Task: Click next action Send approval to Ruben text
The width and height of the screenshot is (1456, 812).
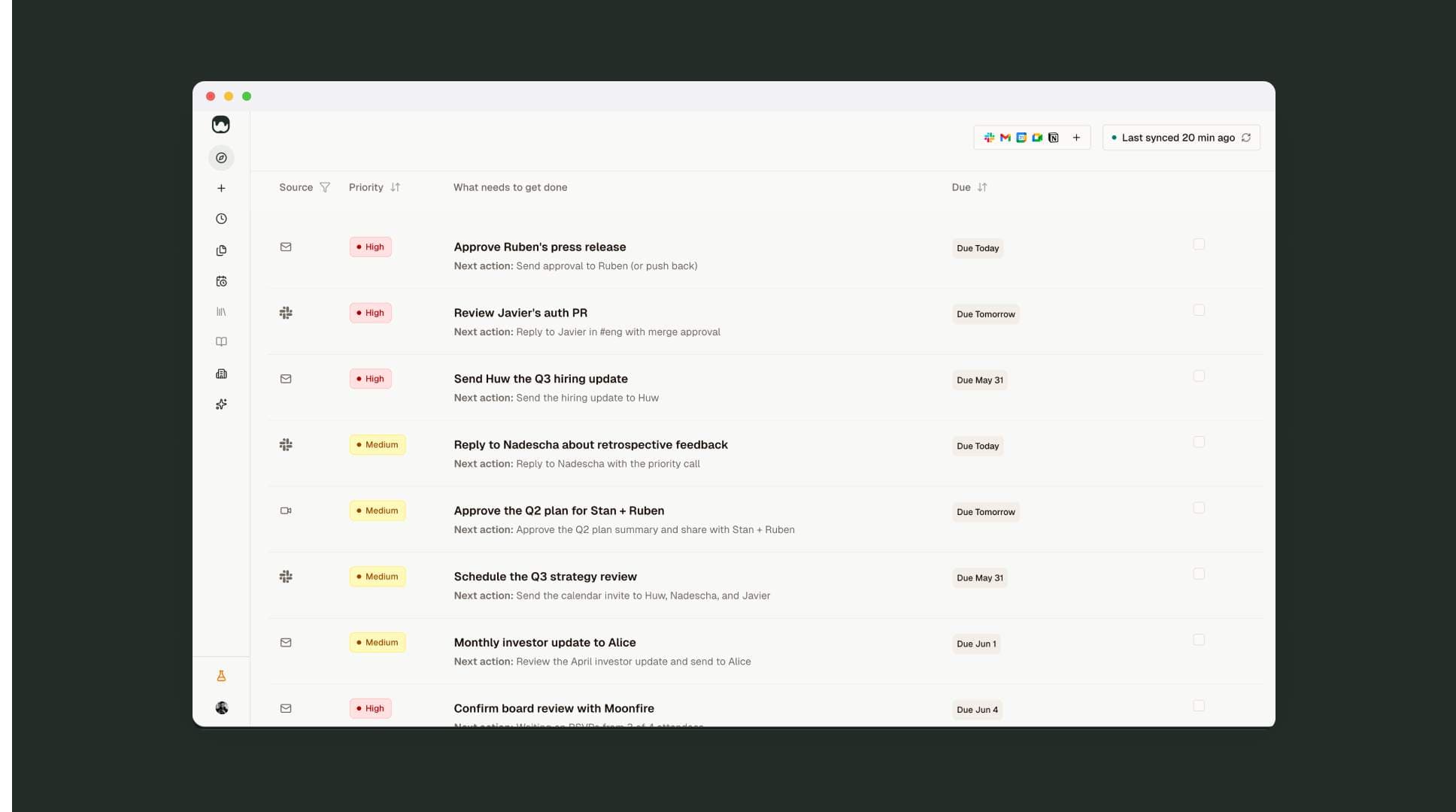Action: pos(606,266)
